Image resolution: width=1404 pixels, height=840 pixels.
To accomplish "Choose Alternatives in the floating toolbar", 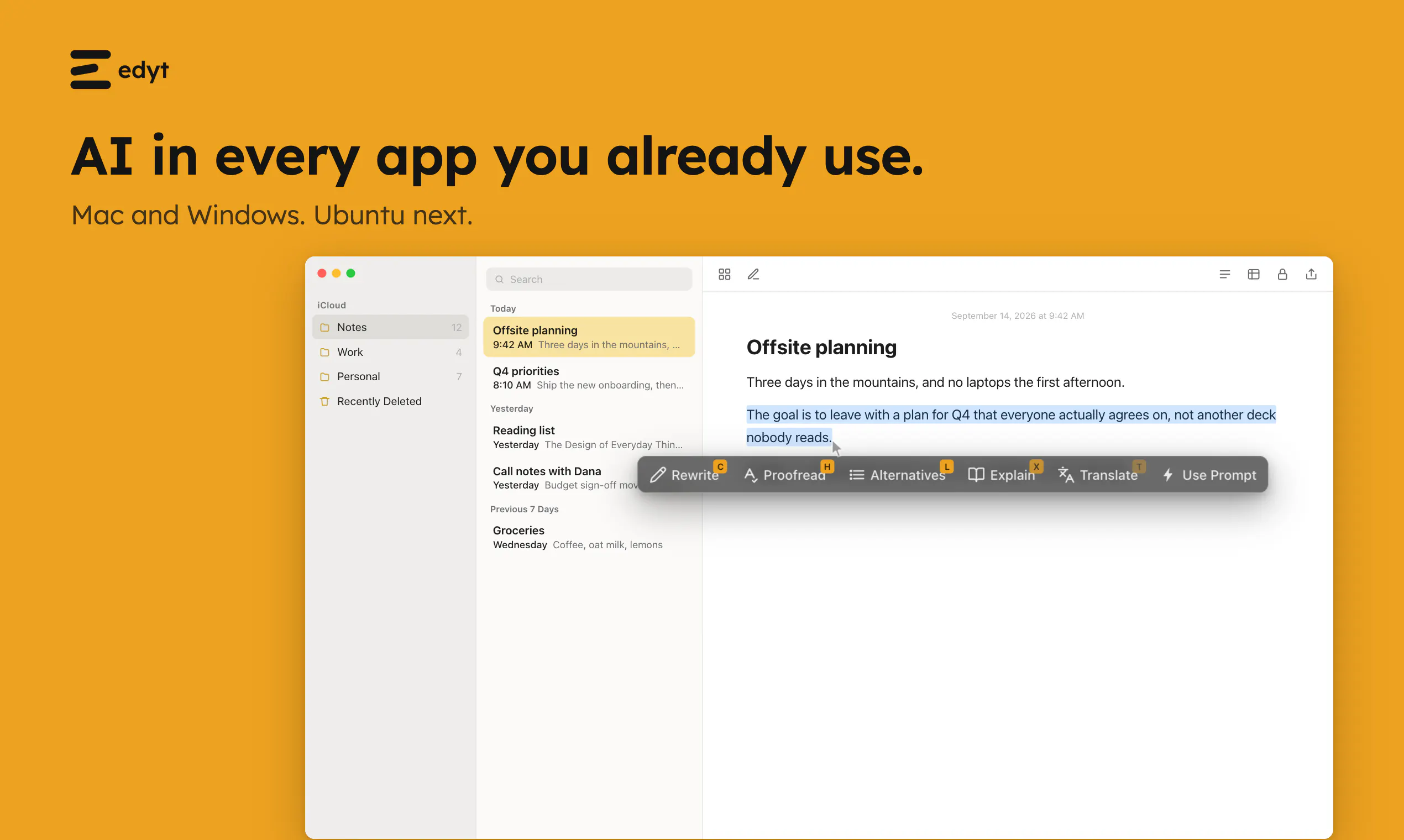I will coord(897,475).
